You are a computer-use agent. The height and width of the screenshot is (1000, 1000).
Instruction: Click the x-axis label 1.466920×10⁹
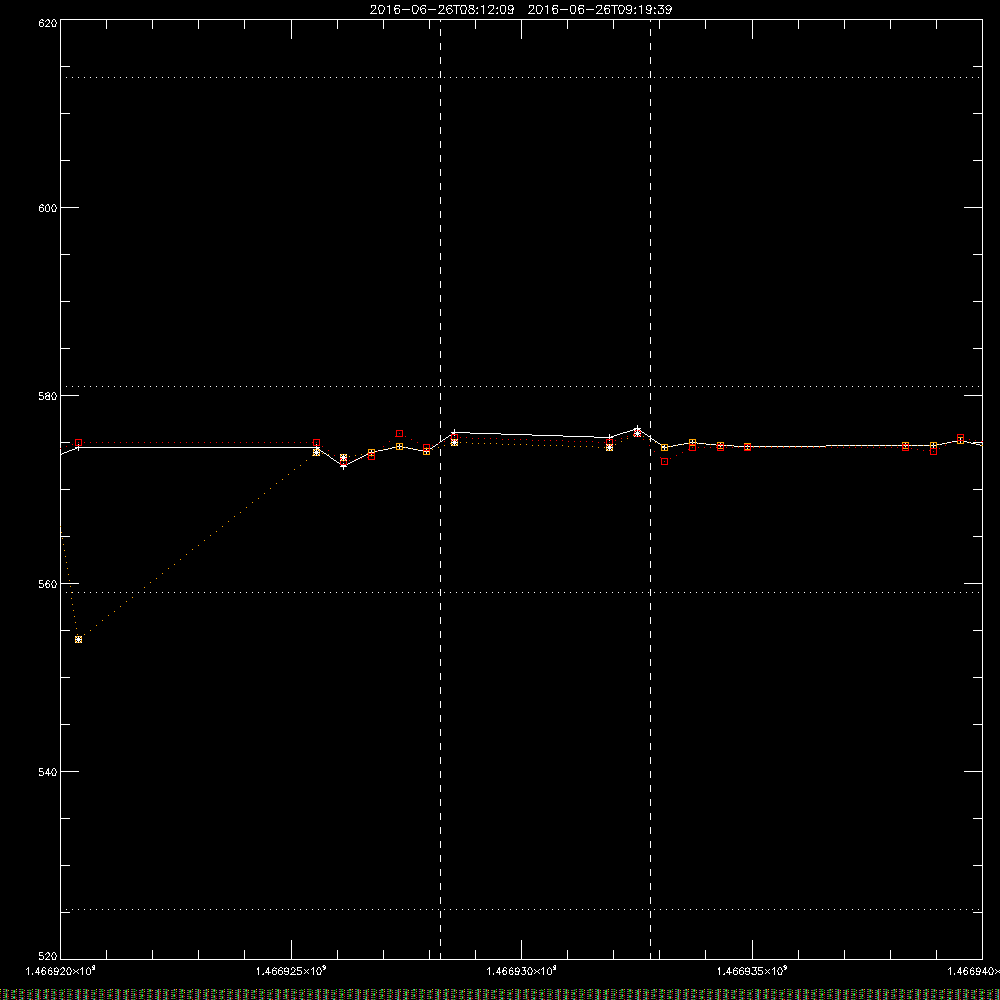point(61,971)
